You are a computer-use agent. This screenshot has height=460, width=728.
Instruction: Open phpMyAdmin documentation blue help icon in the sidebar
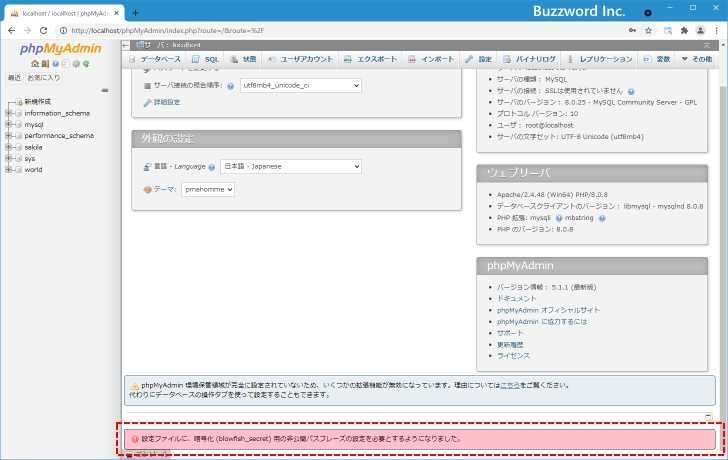click(55, 64)
